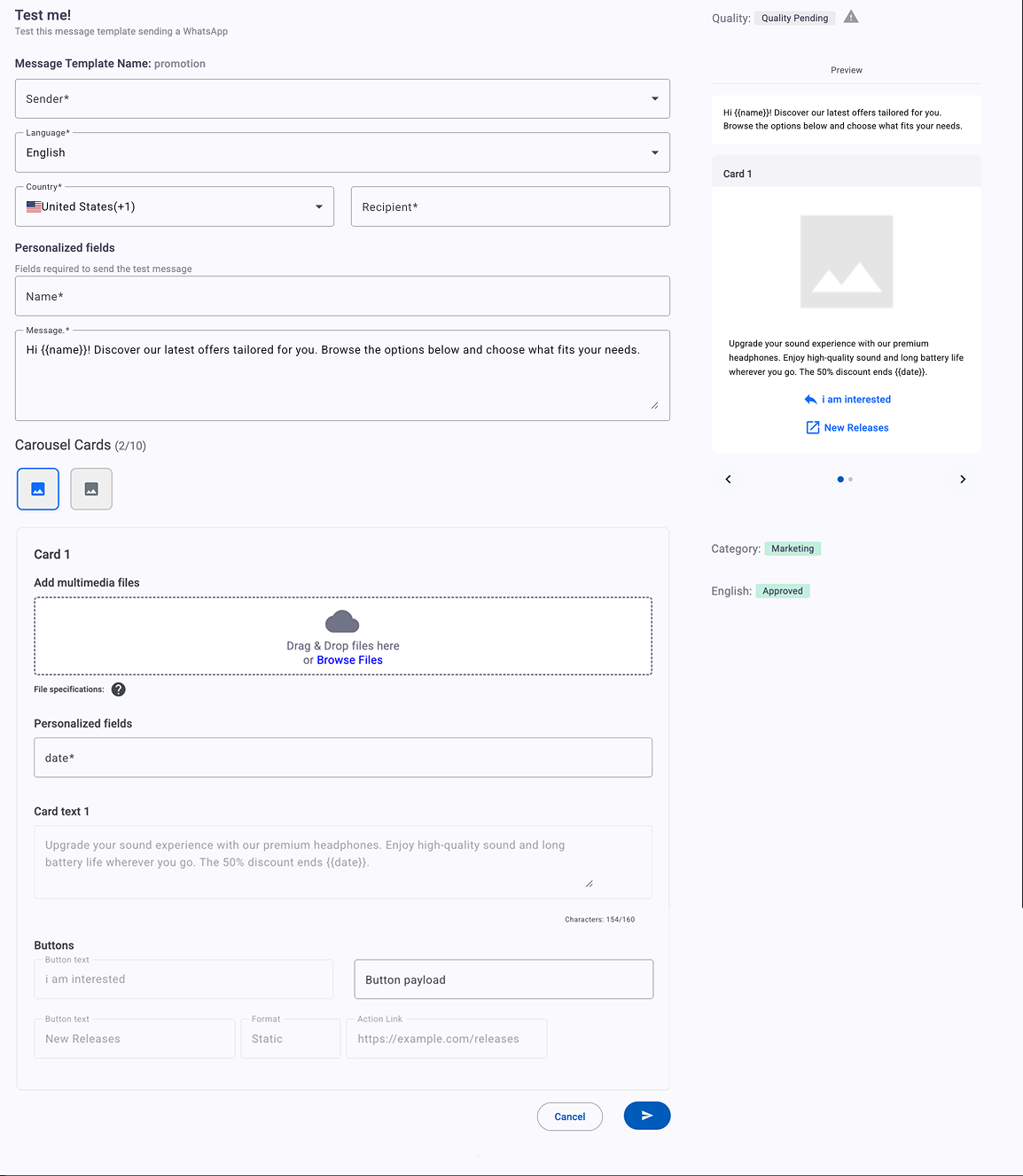Click the quality warning triangle icon
This screenshot has width=1023, height=1176.
tap(851, 17)
